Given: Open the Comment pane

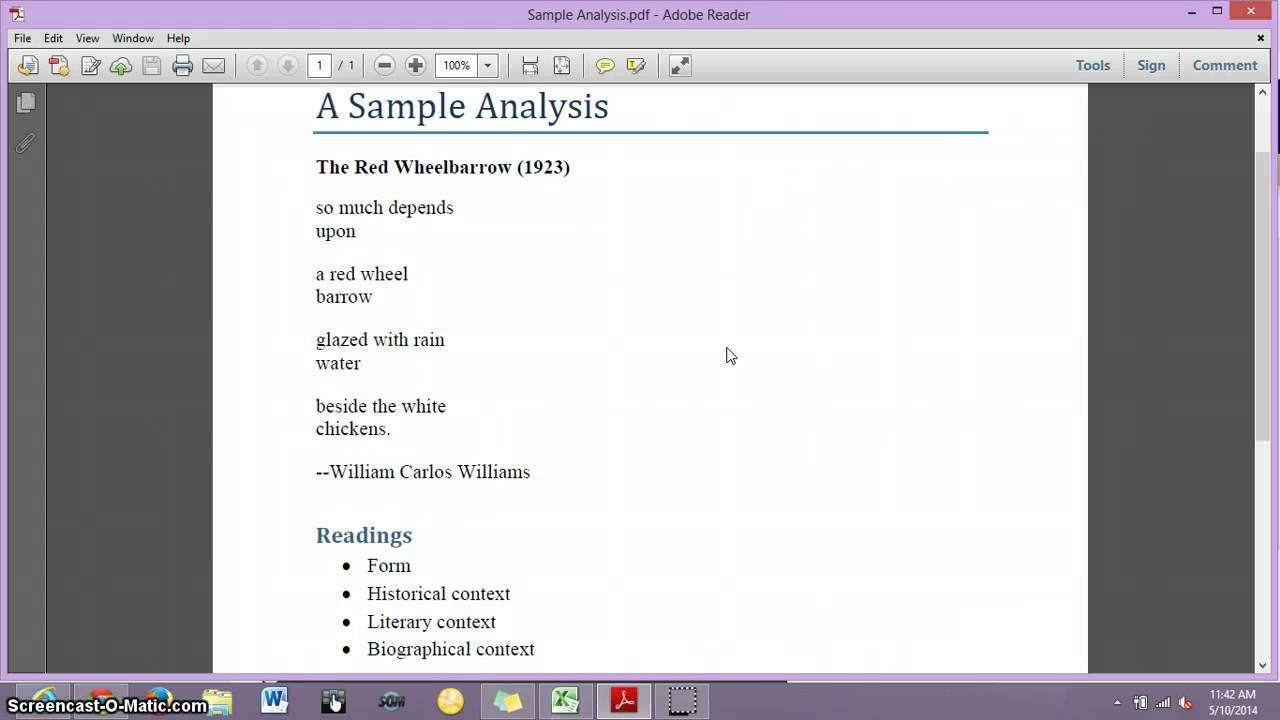Looking at the screenshot, I should tap(1225, 65).
